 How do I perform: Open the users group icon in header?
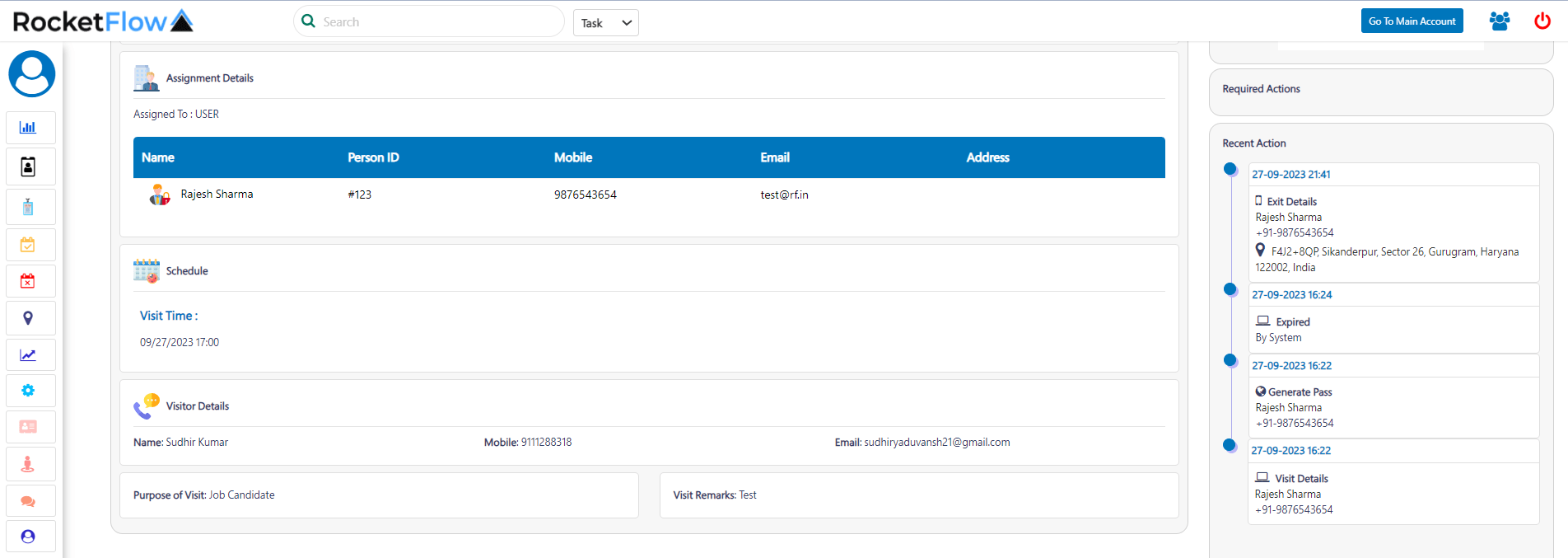1500,21
